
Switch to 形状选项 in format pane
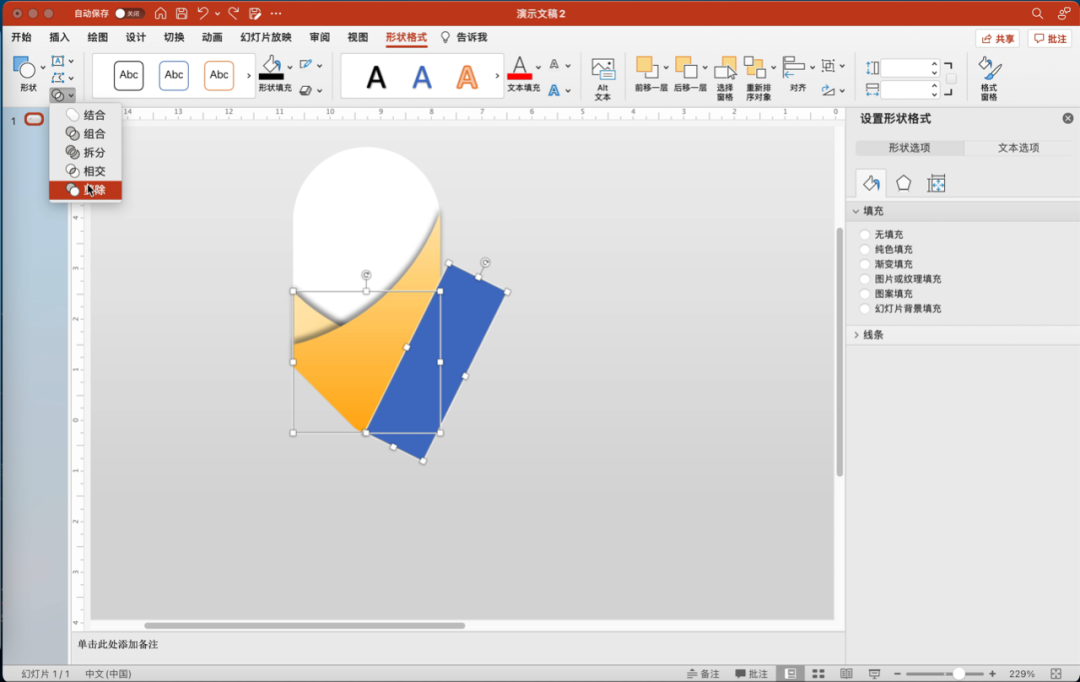pyautogui.click(x=909, y=147)
